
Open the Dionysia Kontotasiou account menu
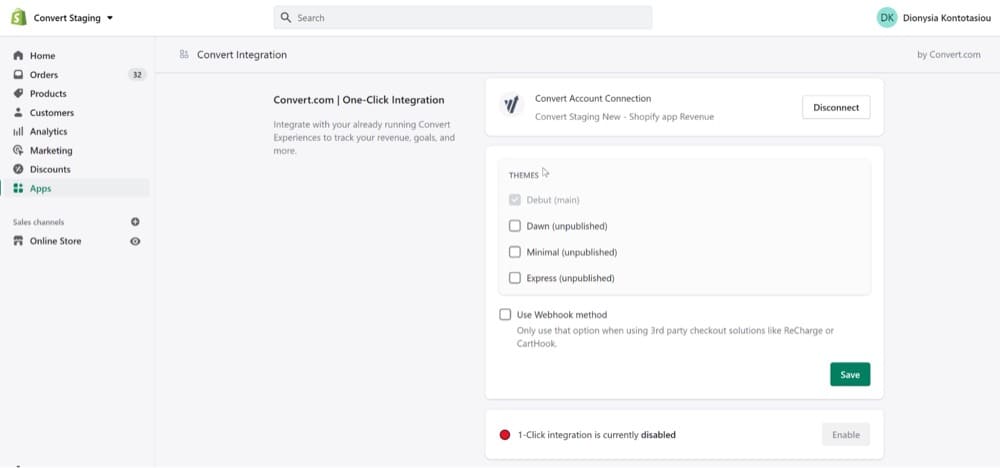(x=934, y=18)
